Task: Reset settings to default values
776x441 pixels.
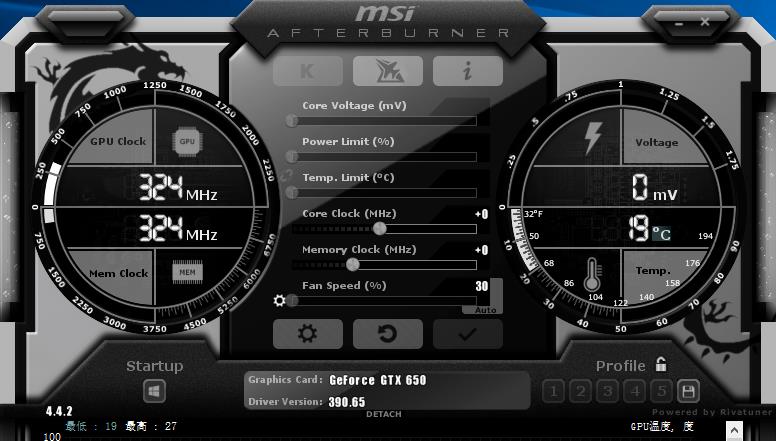Action: (387, 334)
